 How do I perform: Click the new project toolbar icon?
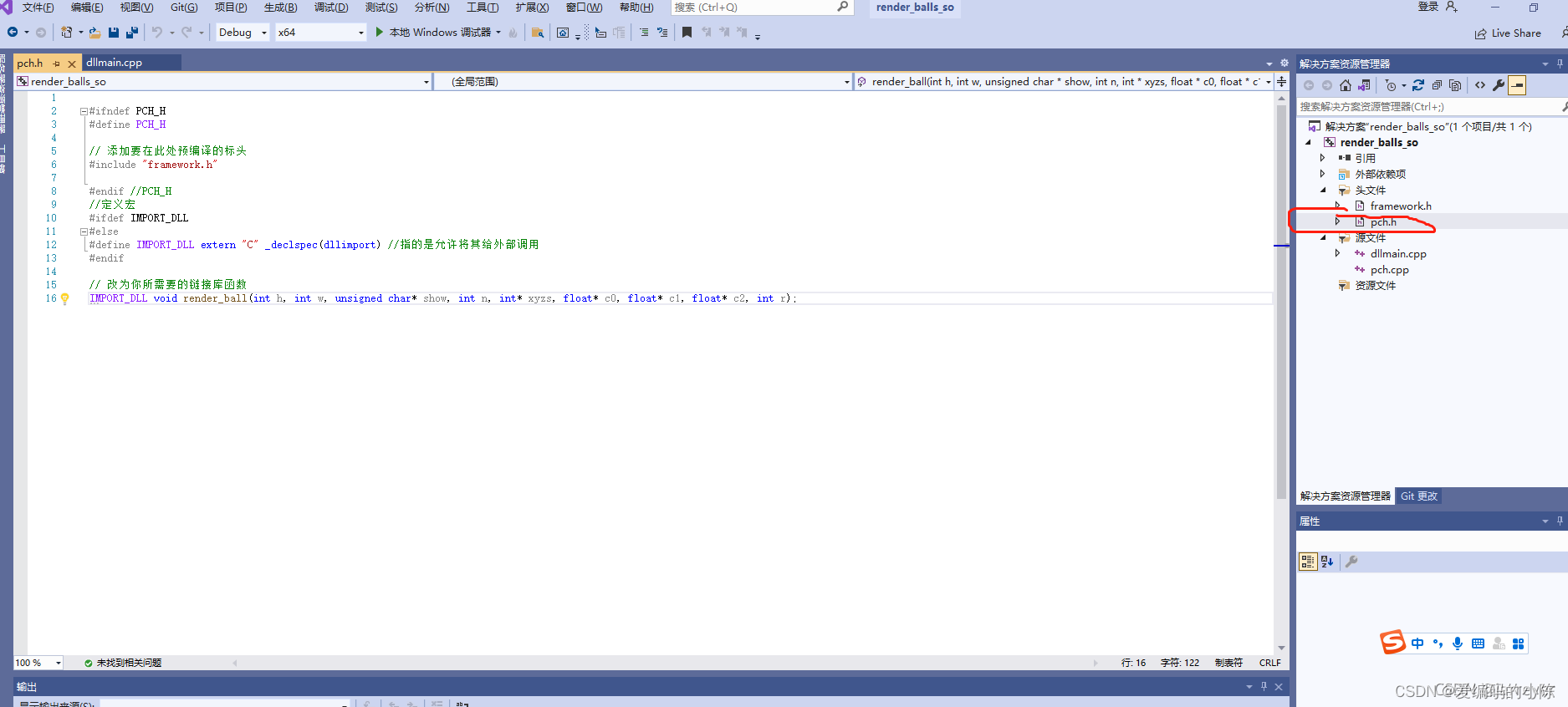point(66,33)
